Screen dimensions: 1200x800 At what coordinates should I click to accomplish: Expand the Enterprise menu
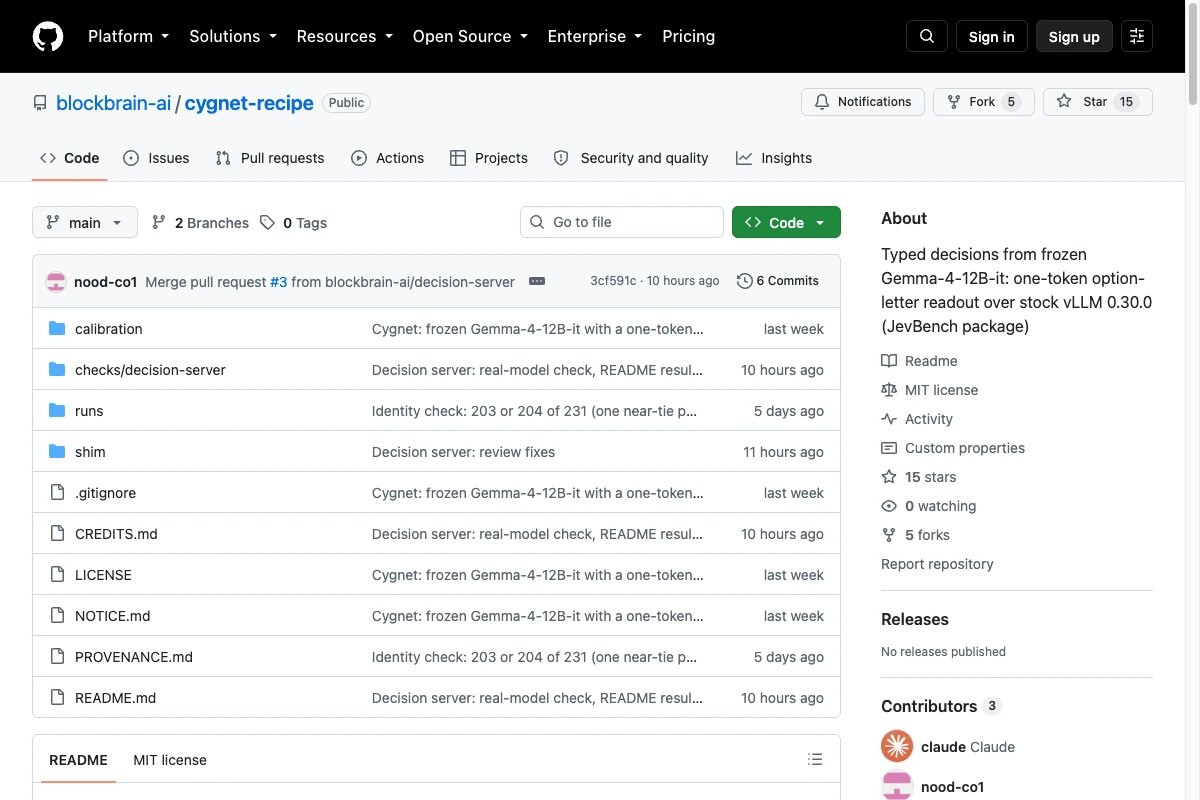point(594,36)
